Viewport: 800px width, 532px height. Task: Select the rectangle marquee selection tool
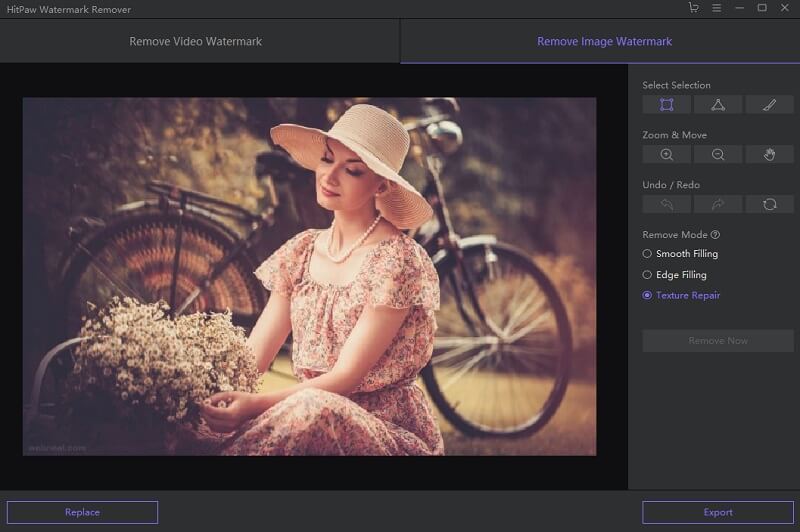pos(667,104)
